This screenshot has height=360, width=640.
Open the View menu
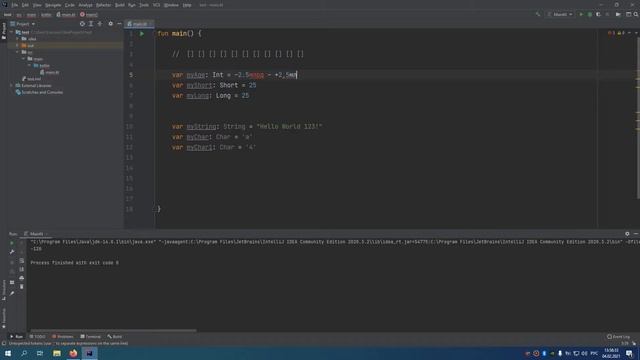[x=37, y=5]
